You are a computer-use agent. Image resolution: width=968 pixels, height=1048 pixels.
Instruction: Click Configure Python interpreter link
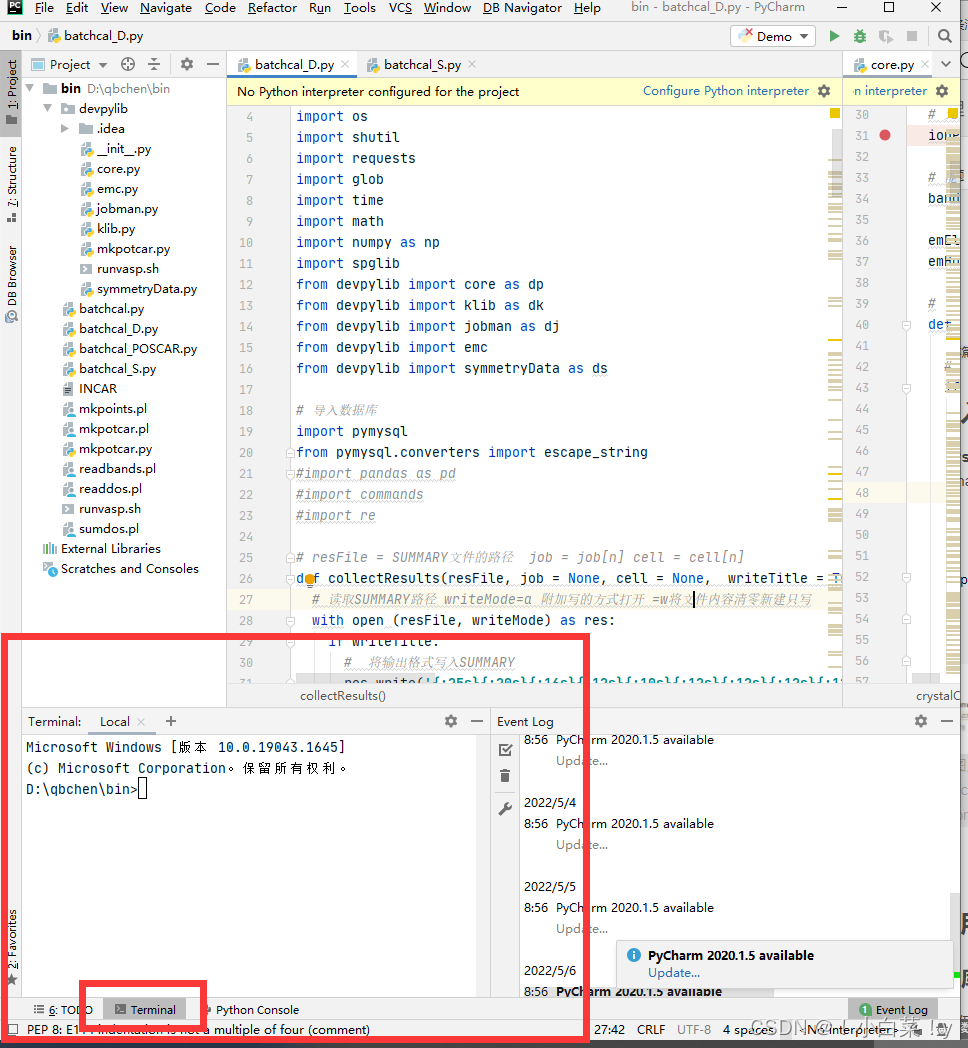(725, 91)
